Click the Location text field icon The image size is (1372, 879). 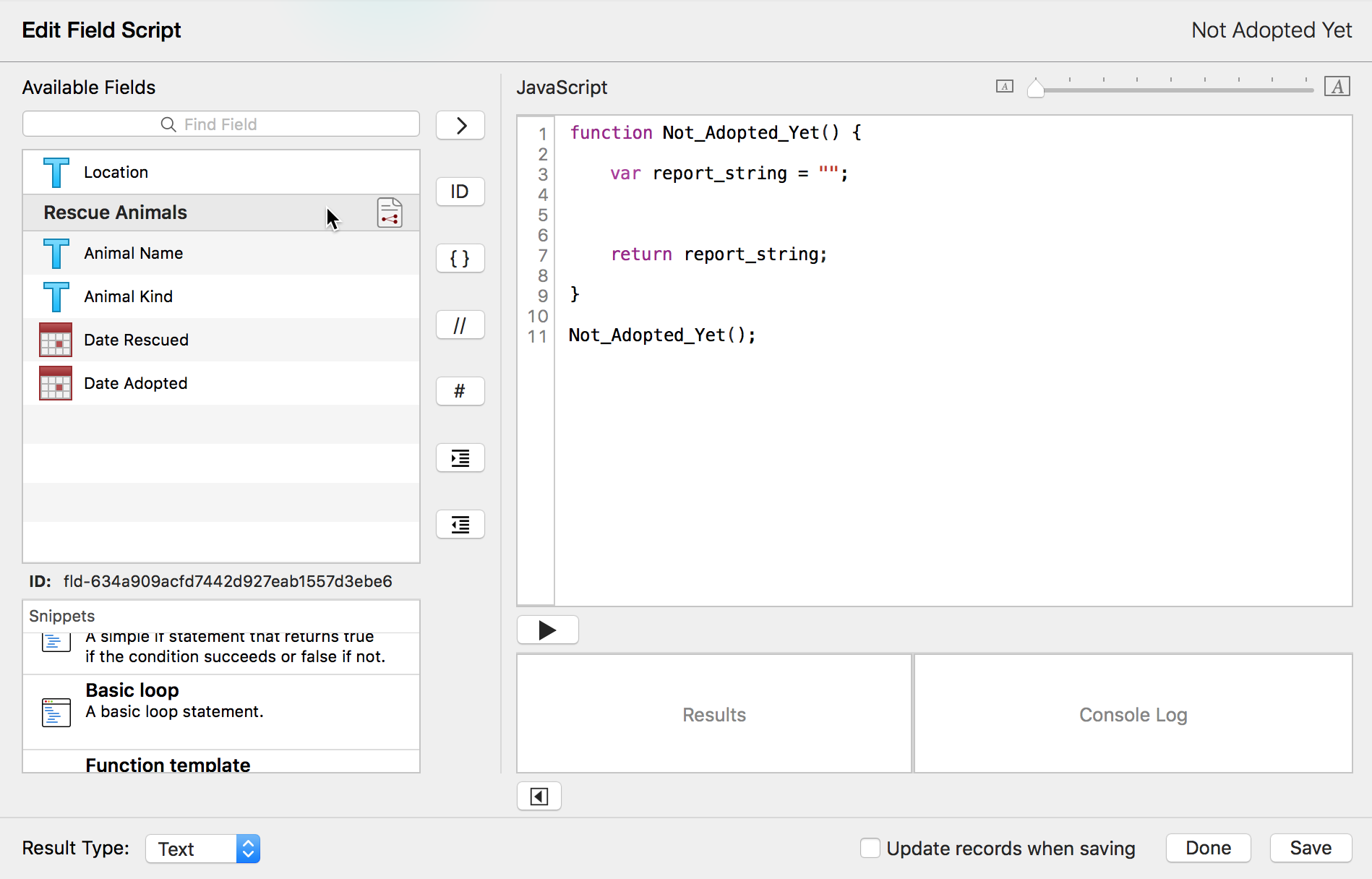[x=56, y=172]
